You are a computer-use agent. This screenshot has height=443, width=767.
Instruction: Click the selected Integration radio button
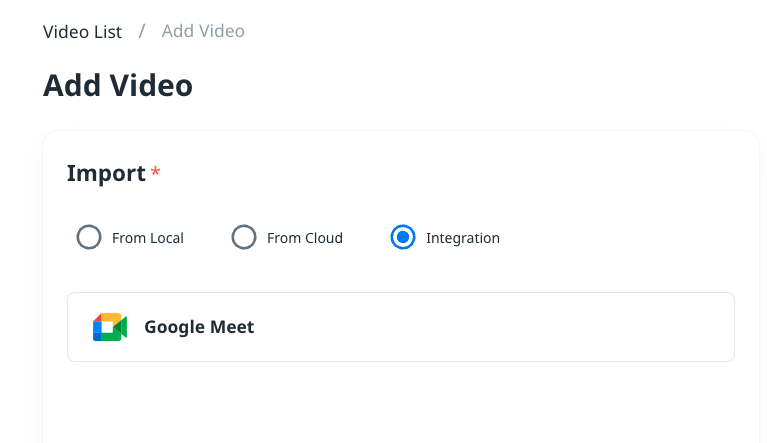coord(402,238)
